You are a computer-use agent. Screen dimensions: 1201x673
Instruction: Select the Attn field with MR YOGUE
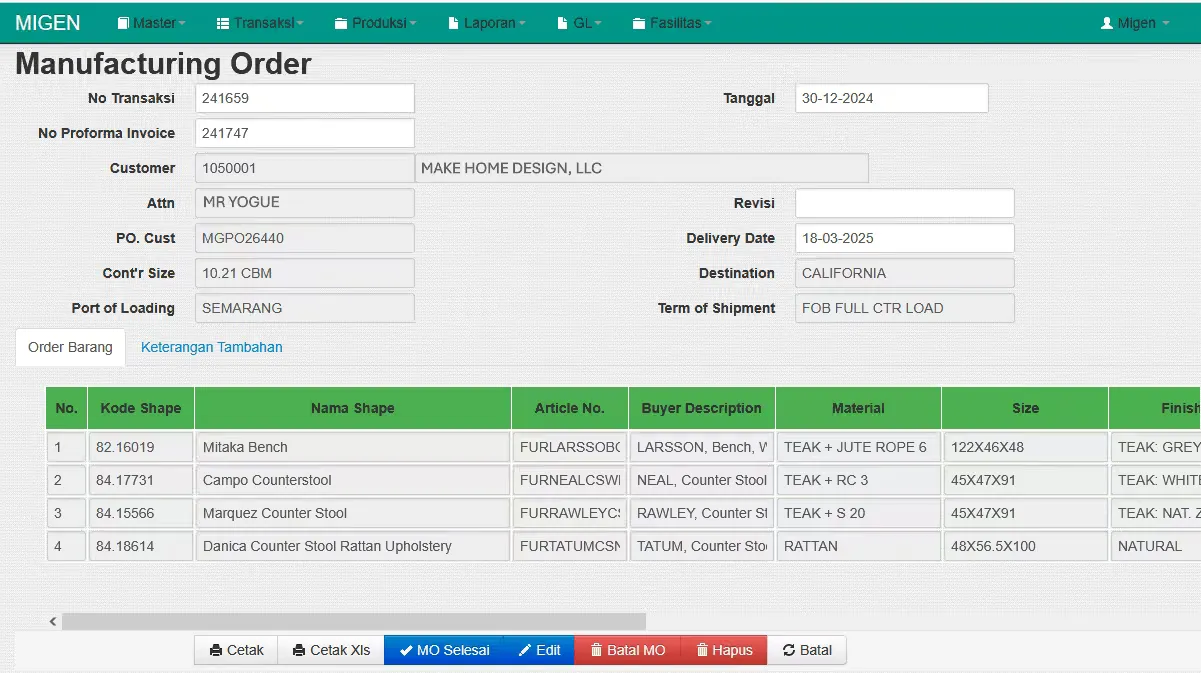[305, 203]
